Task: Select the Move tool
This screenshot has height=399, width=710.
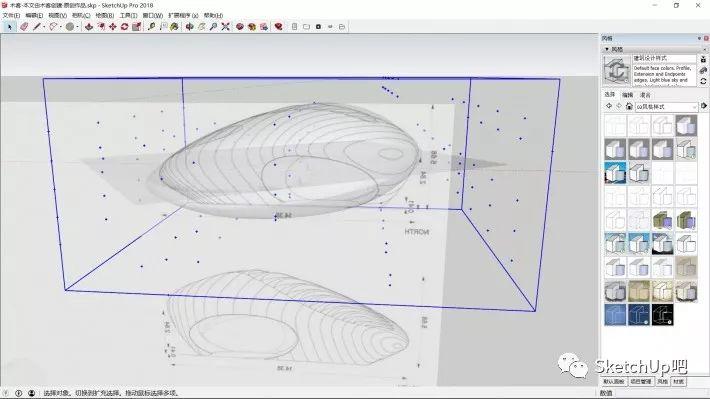Action: [x=113, y=27]
